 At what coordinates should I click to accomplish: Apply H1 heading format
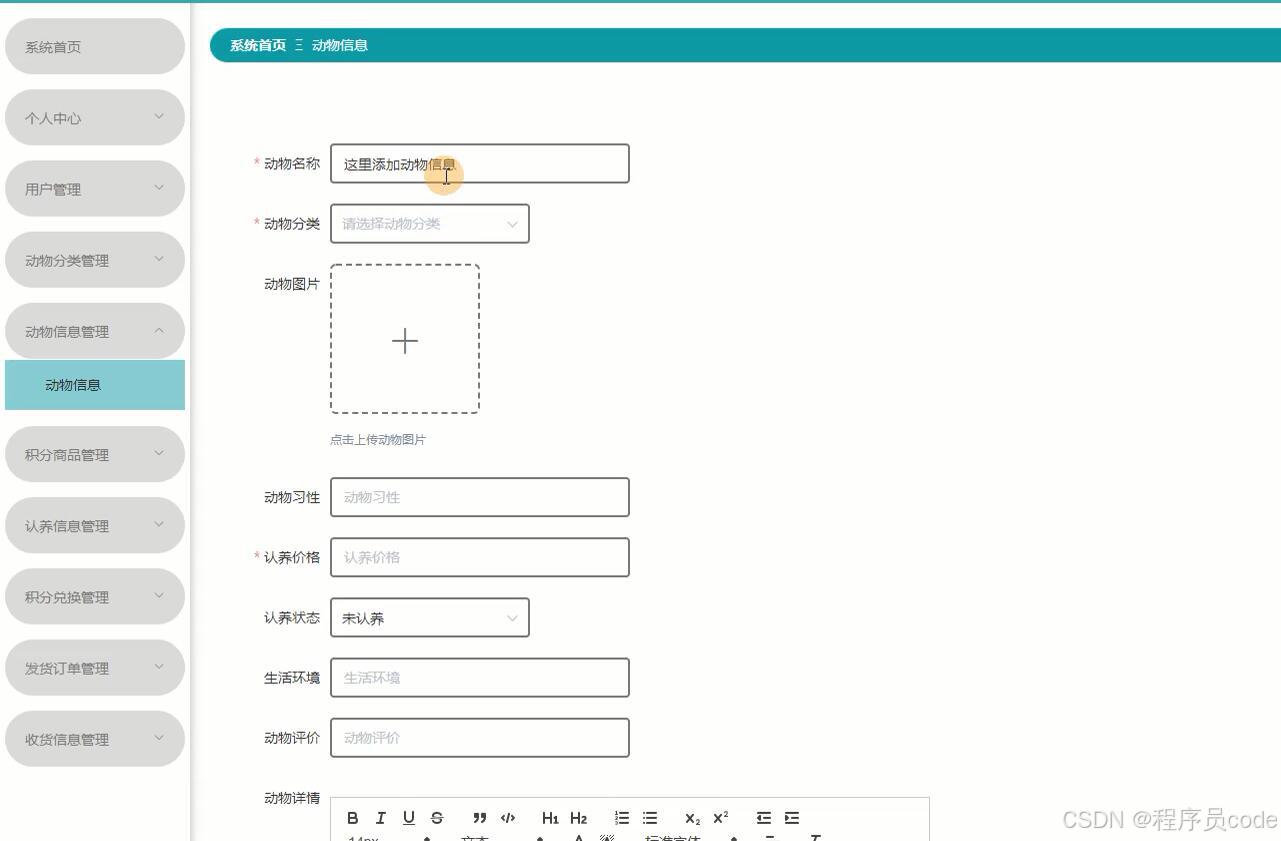tap(550, 817)
